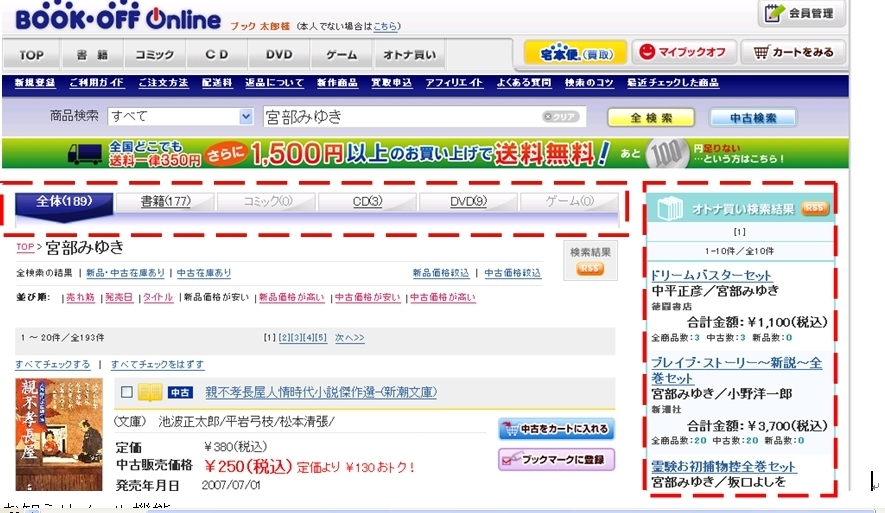Select the 書籍(177) results tab
The image size is (885, 513).
[165, 201]
